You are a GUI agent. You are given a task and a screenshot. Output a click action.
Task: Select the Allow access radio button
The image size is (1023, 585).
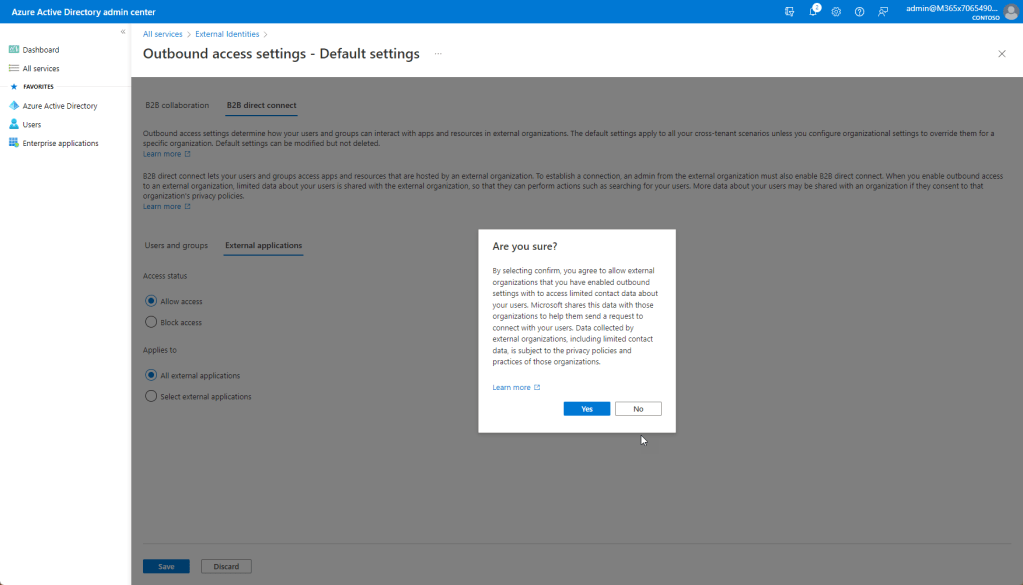point(151,301)
